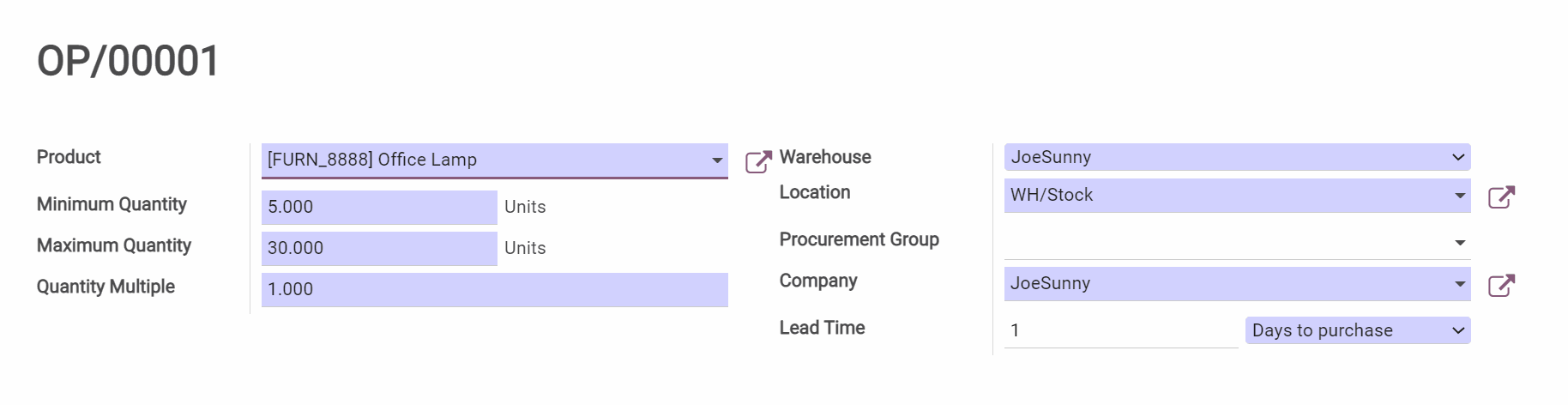Focus the empty Procurement Group field

click(x=1225, y=243)
